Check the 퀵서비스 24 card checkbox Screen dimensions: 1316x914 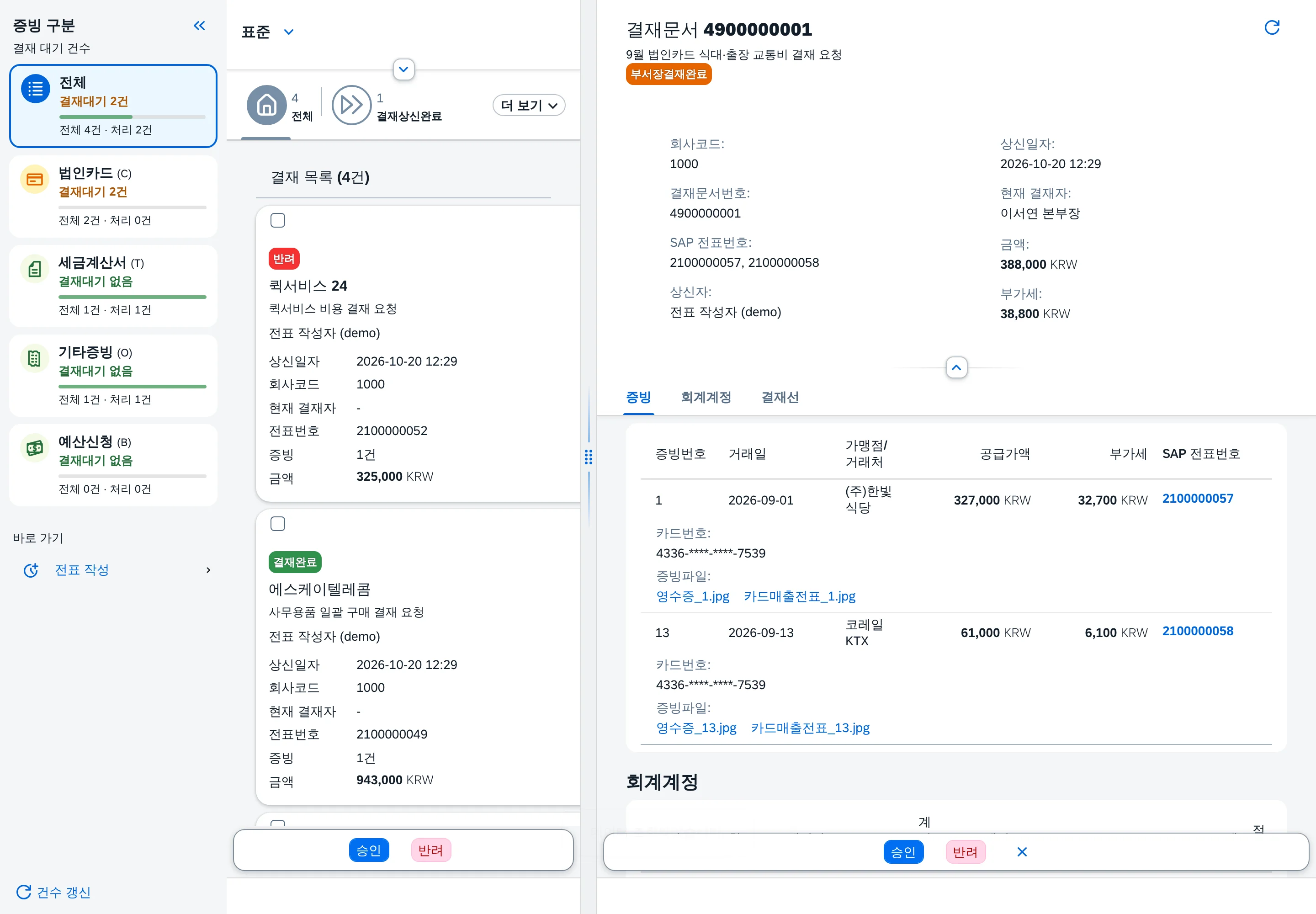coord(278,220)
